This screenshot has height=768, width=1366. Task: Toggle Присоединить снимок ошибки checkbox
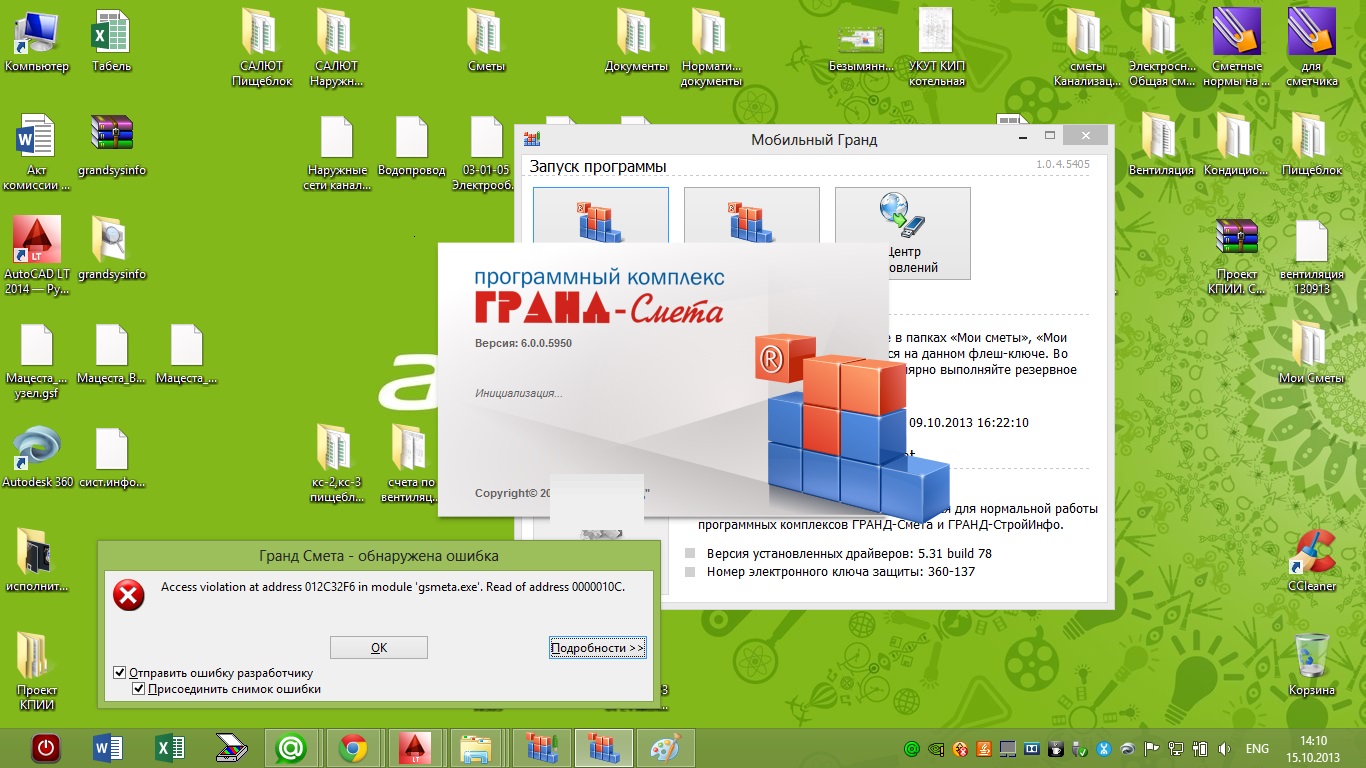pyautogui.click(x=140, y=689)
